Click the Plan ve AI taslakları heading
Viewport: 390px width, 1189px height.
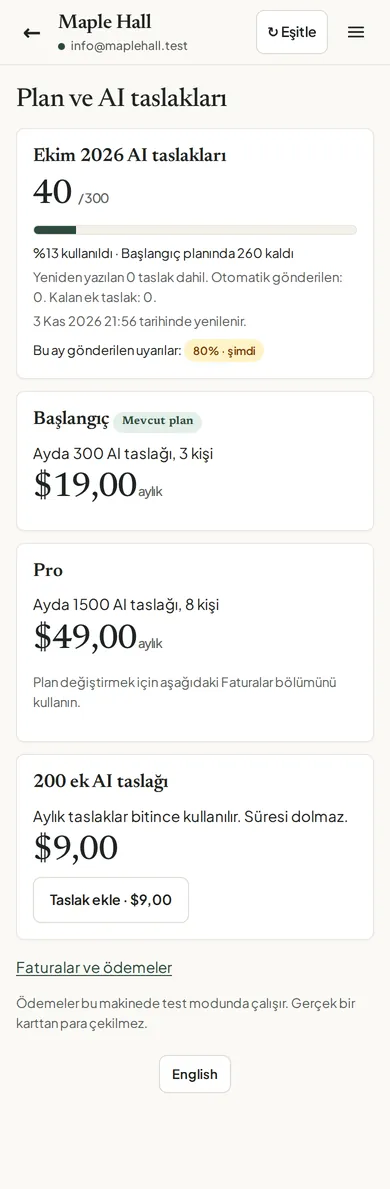pyautogui.click(x=121, y=99)
